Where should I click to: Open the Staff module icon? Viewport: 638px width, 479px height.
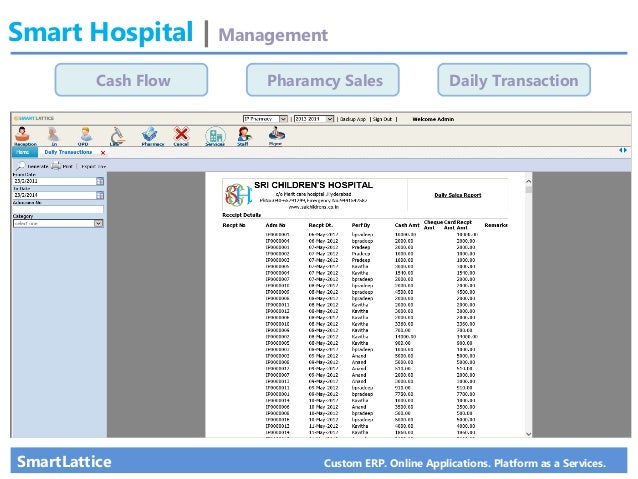click(244, 135)
